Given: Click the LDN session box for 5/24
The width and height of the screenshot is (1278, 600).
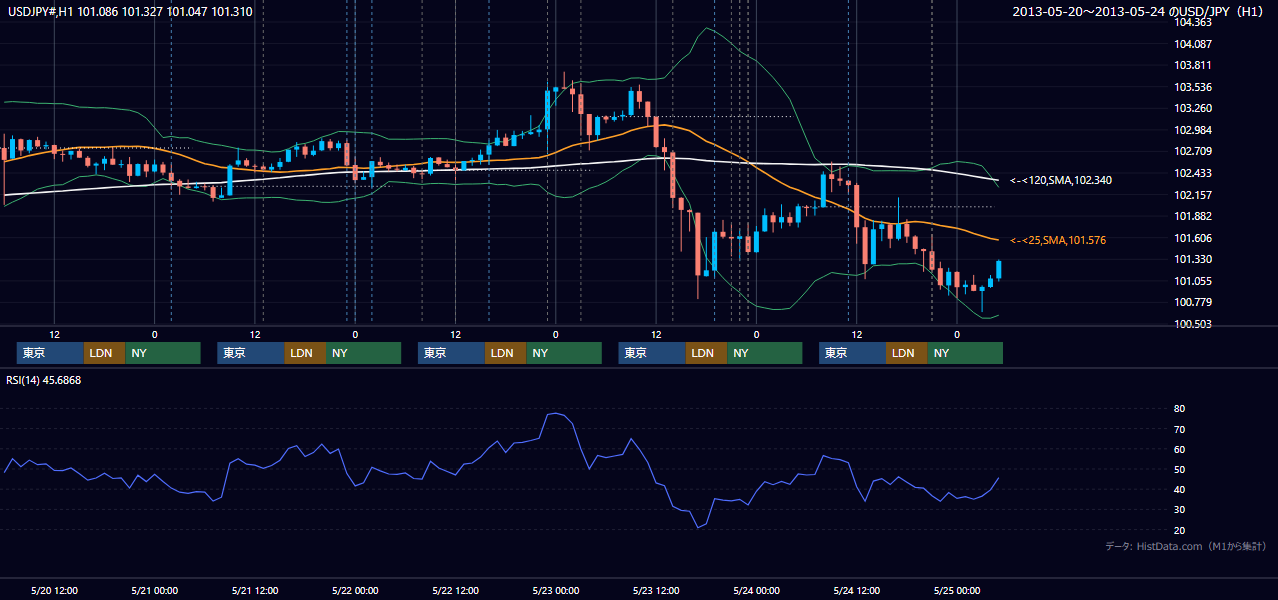Looking at the screenshot, I should pos(906,353).
